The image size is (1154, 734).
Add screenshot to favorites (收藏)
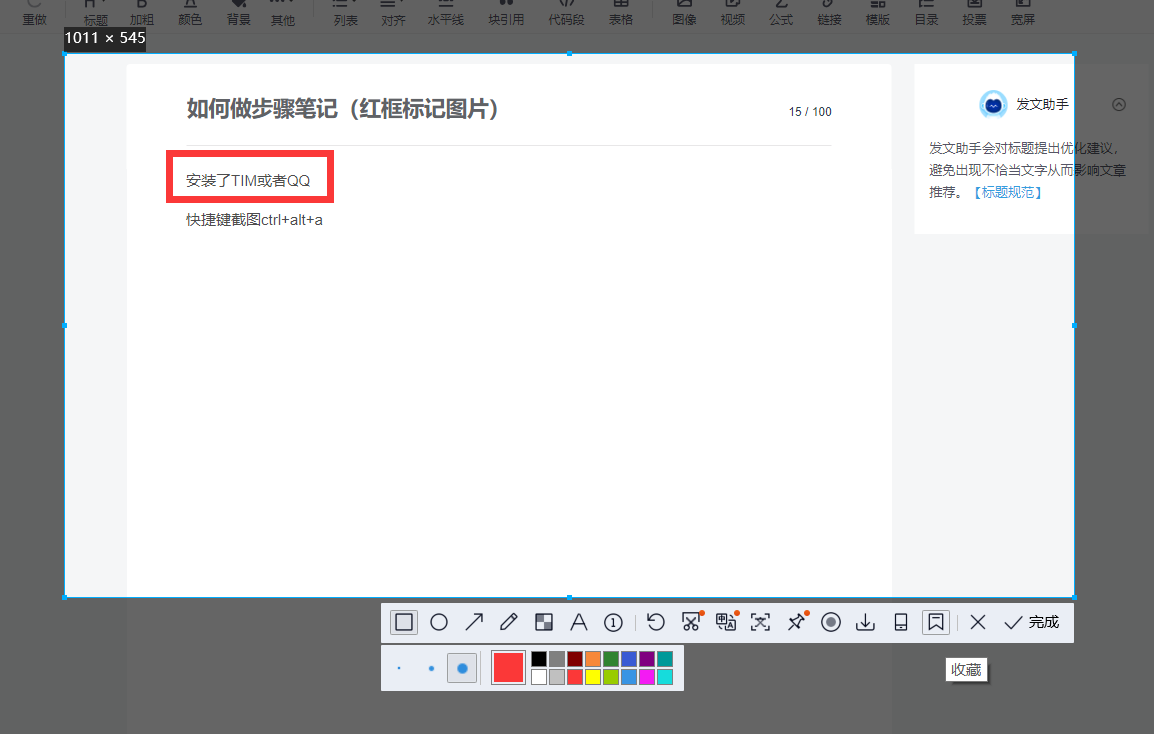(935, 622)
